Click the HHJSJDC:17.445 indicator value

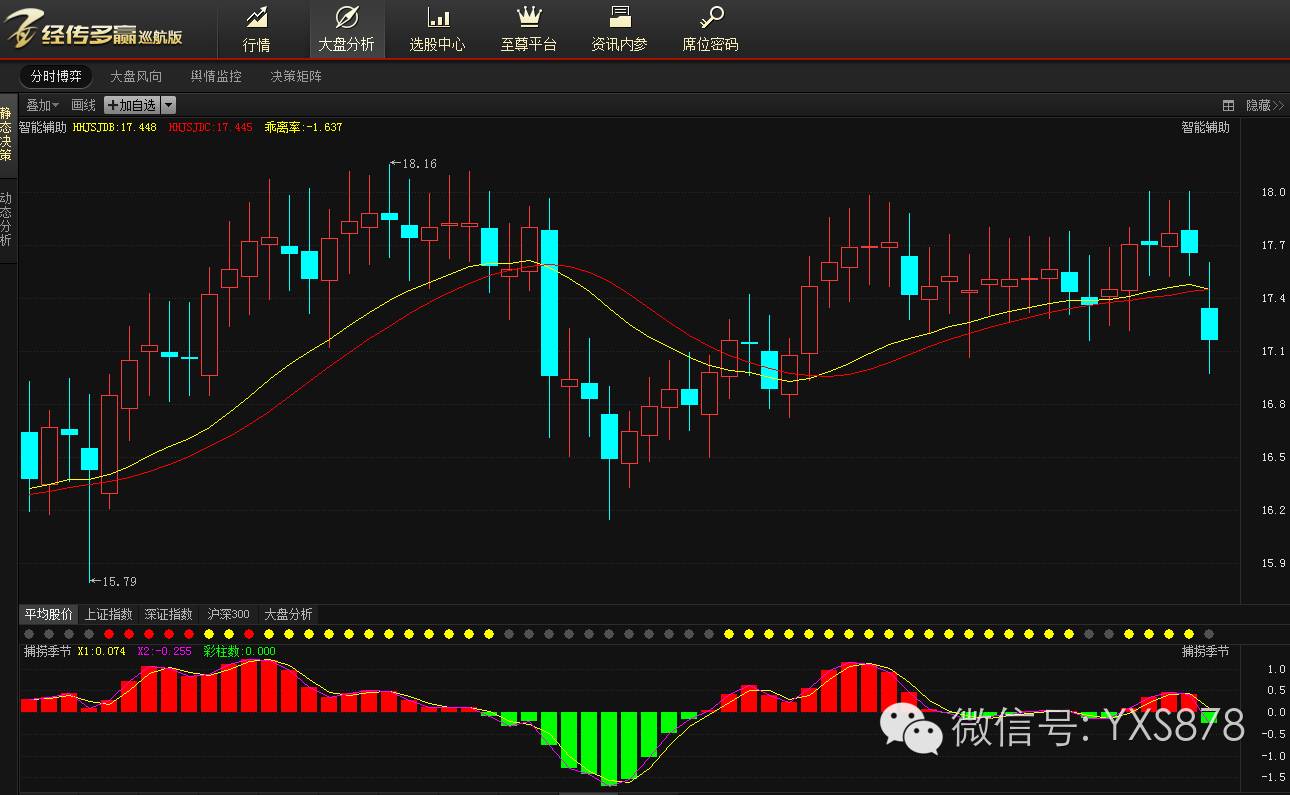pyautogui.click(x=210, y=128)
